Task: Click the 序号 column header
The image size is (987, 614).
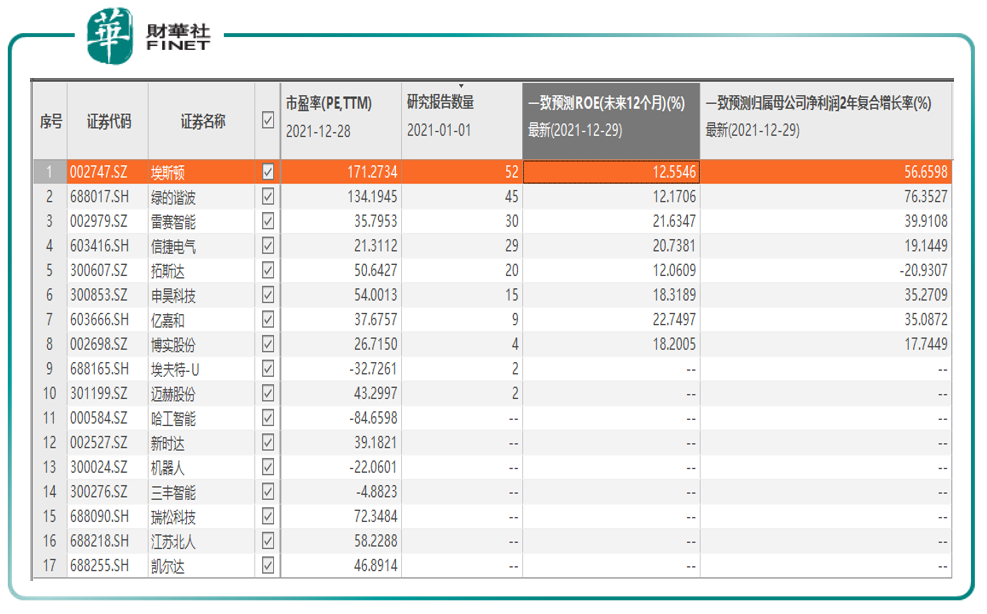Action: 50,120
